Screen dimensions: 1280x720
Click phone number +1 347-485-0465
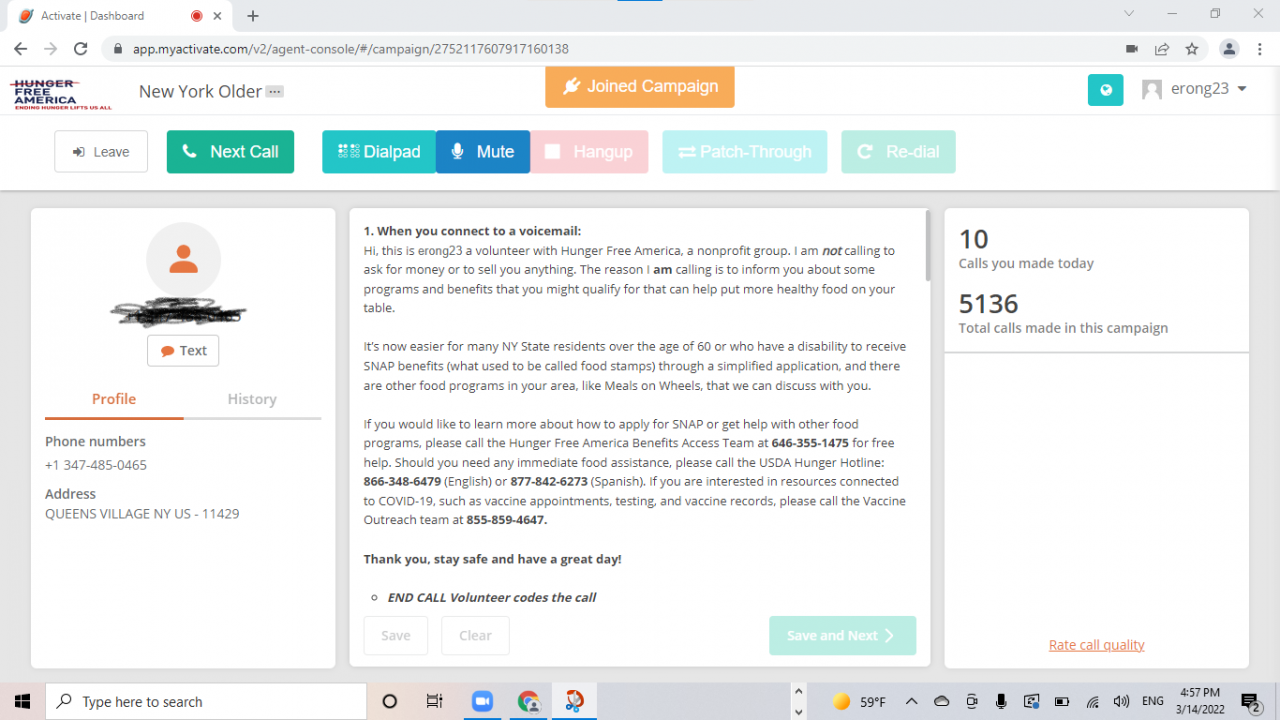[x=96, y=465]
